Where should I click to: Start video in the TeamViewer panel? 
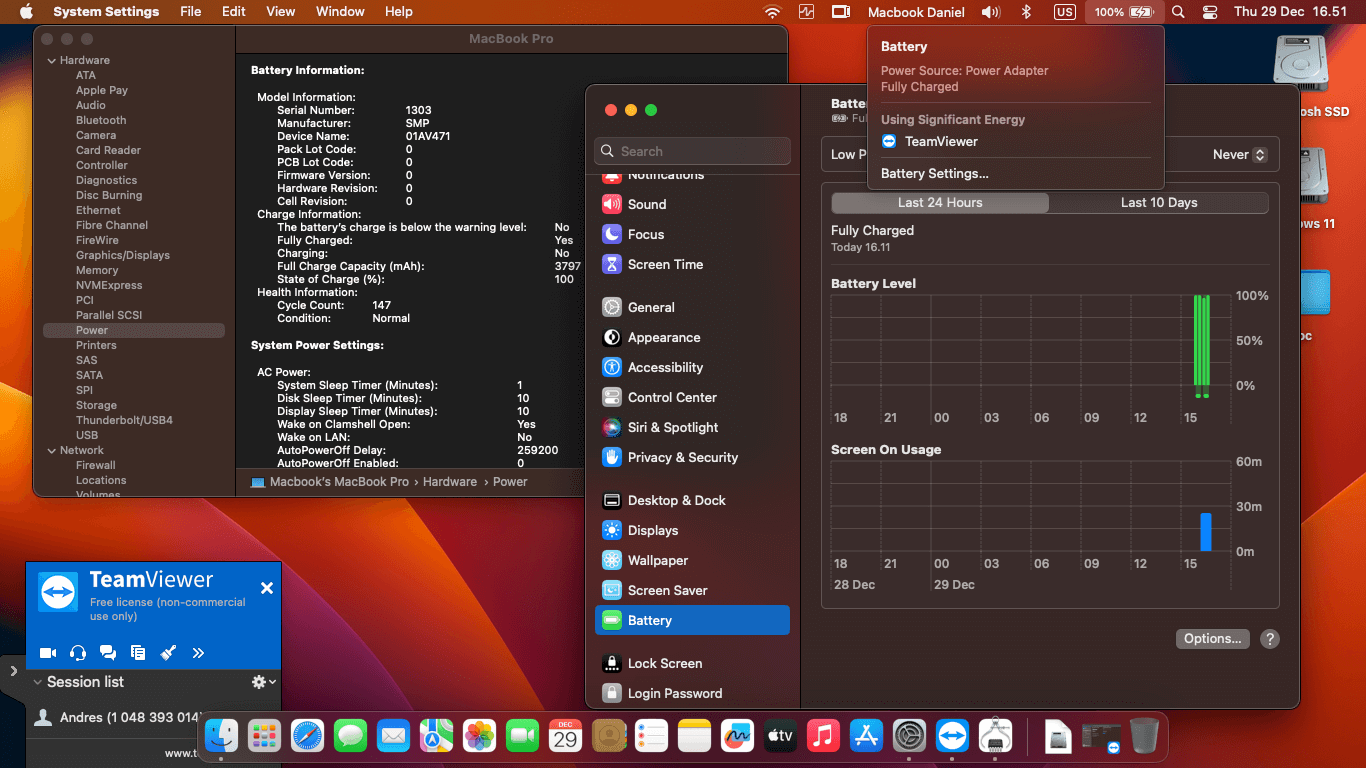tap(47, 653)
